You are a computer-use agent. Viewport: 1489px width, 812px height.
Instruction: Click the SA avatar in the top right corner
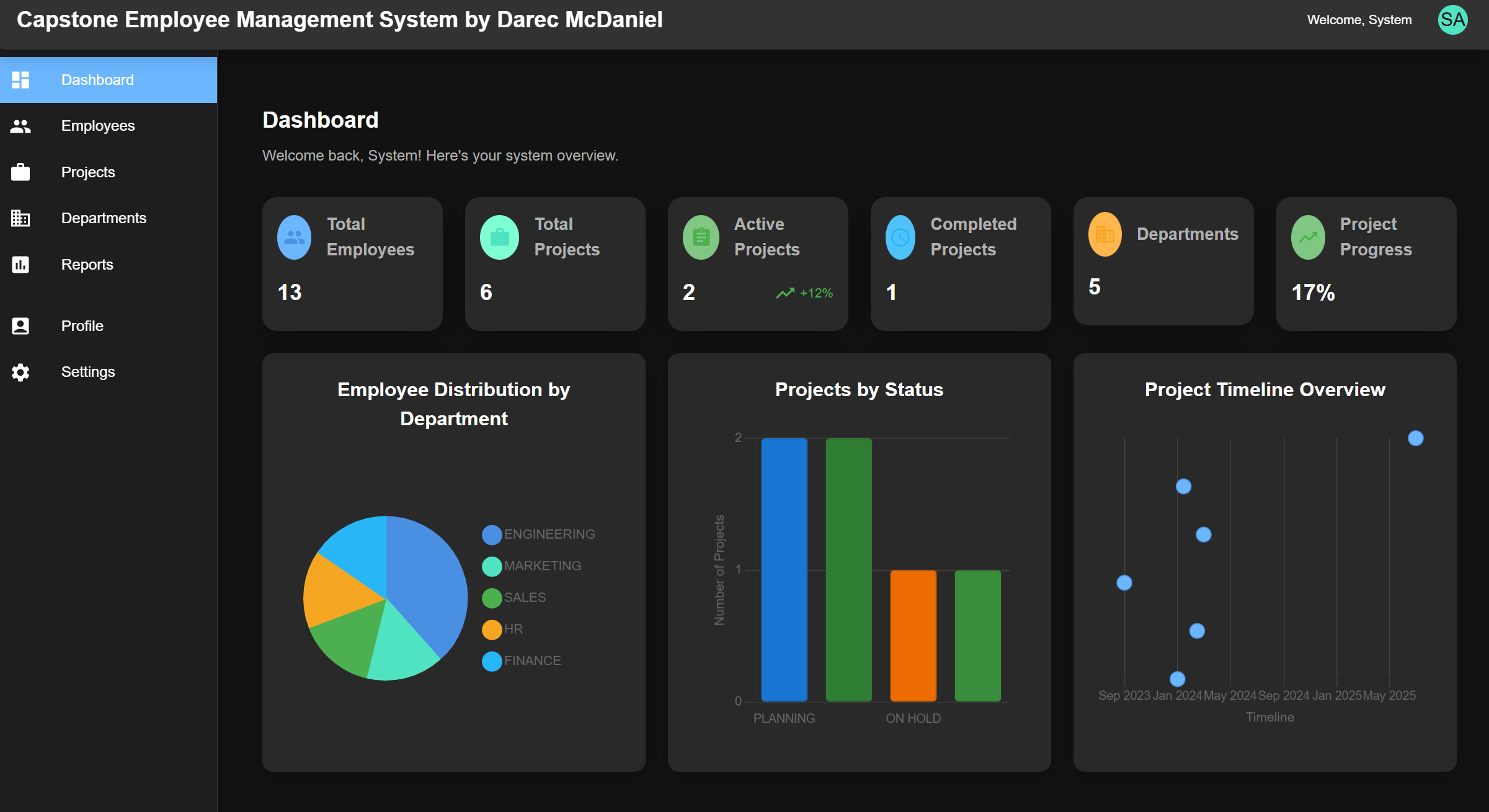click(x=1452, y=19)
